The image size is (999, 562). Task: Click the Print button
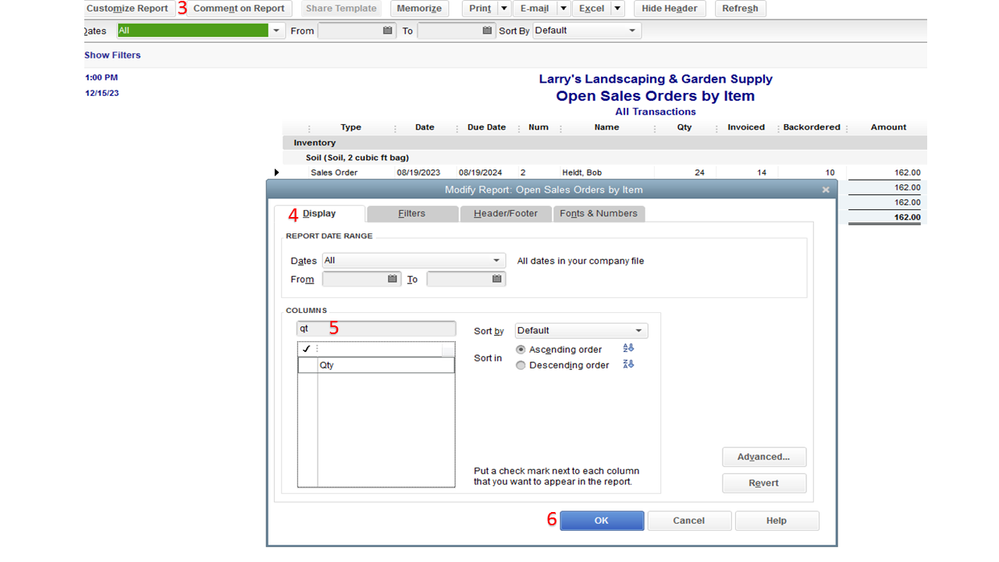pyautogui.click(x=480, y=8)
